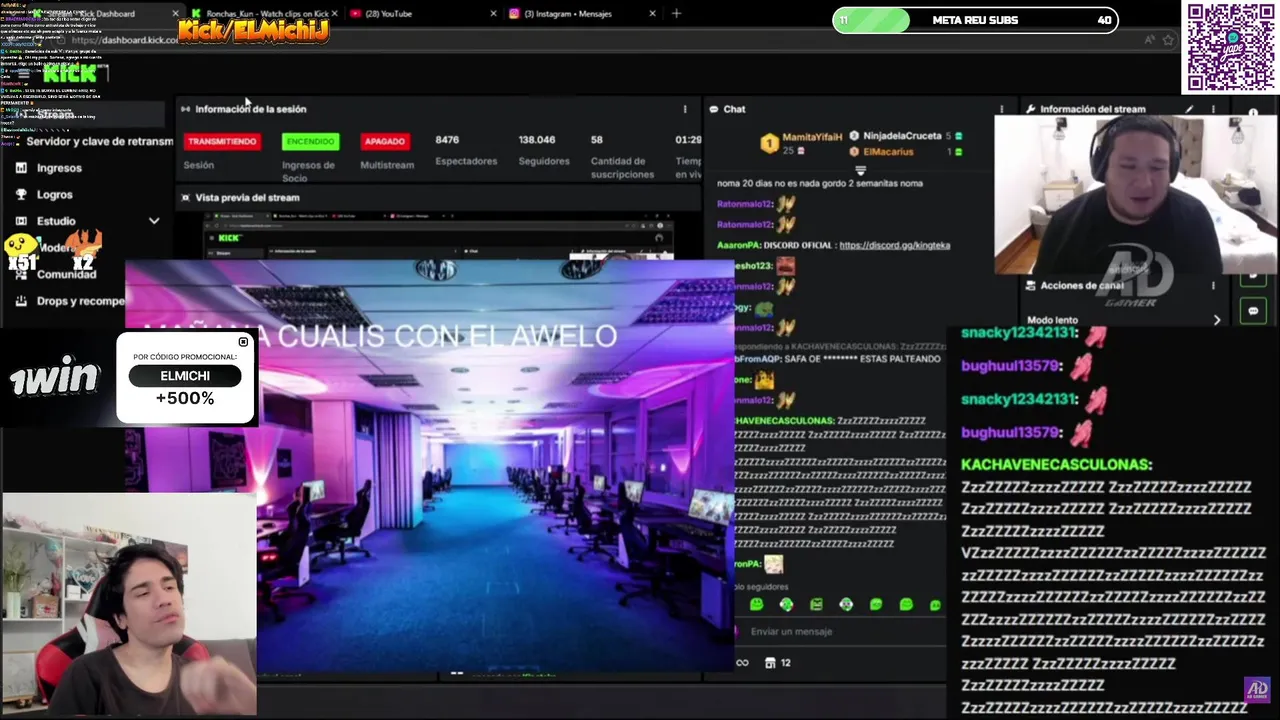Screen dimensions: 1280x720
Task: Open the Acciones de canal options menu
Action: click(1213, 286)
